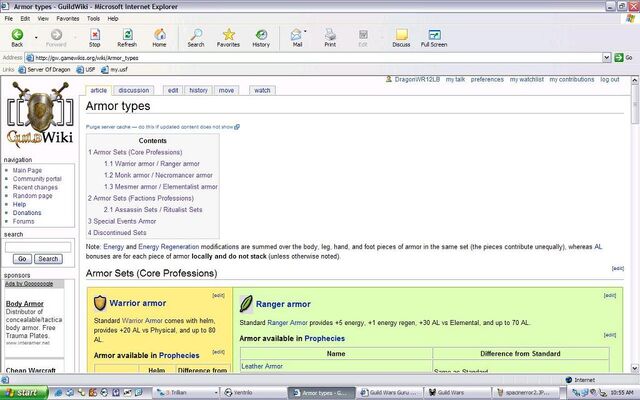Open the Mail button dropdown arrow
640x400 pixels.
[x=305, y=32]
